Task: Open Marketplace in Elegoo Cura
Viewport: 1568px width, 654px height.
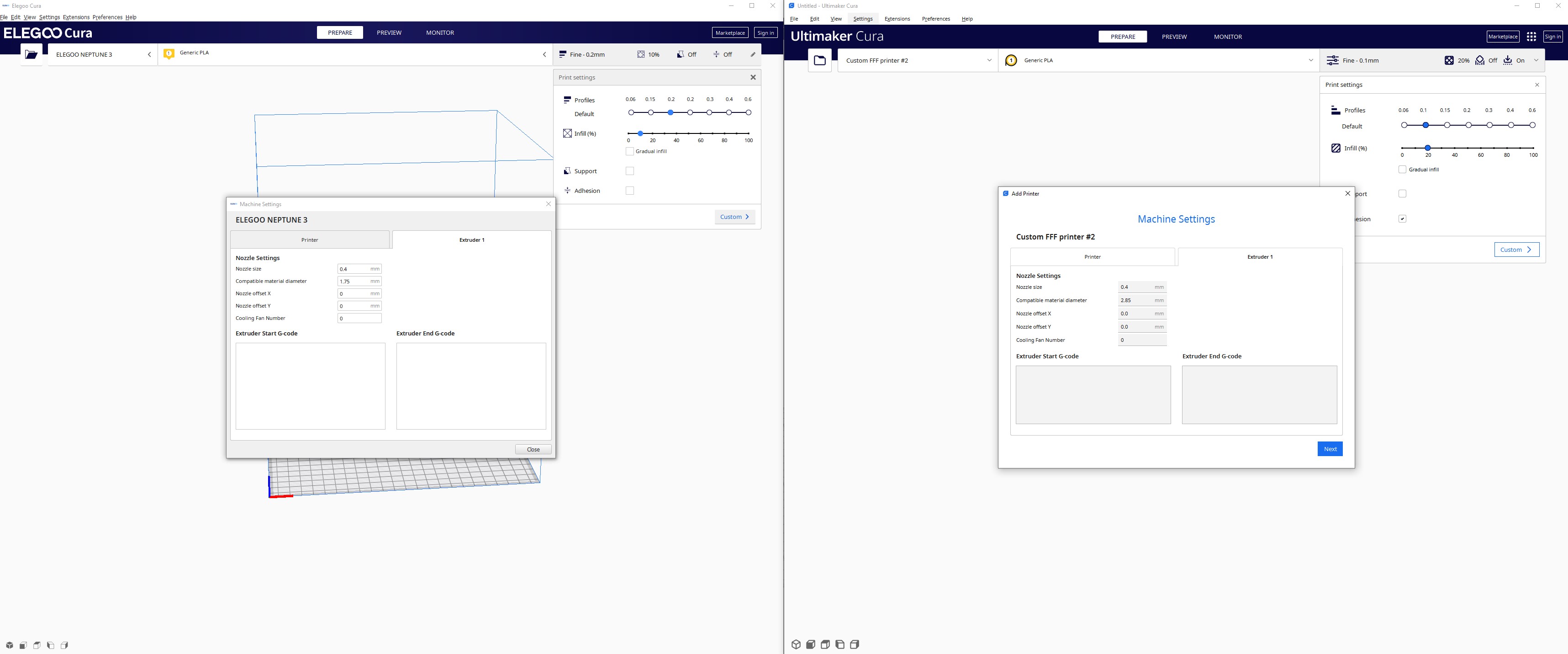Action: [730, 33]
